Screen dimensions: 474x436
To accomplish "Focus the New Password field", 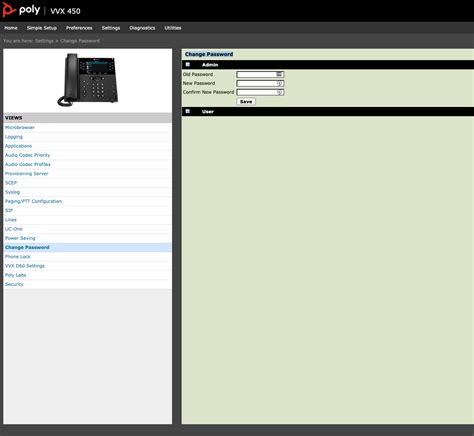I will point(260,83).
